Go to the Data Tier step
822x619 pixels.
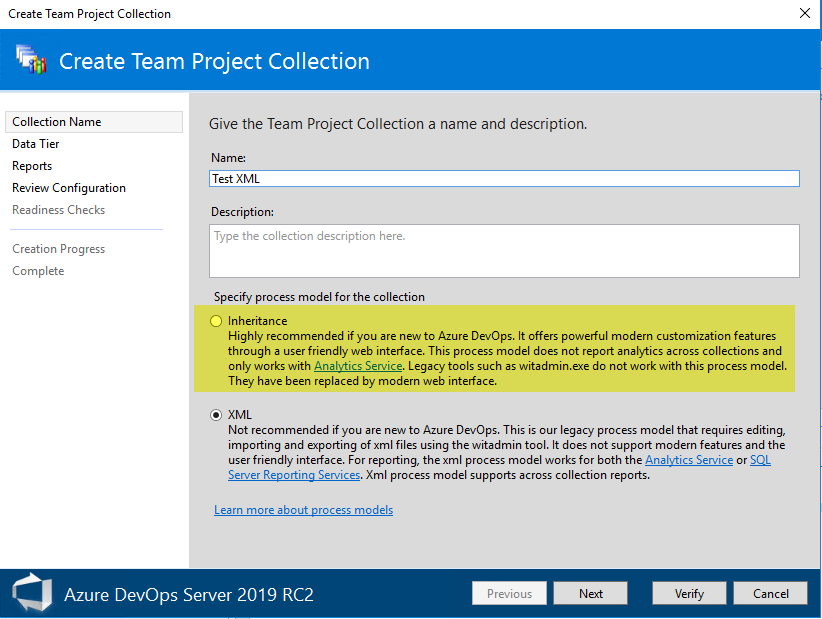[x=36, y=144]
